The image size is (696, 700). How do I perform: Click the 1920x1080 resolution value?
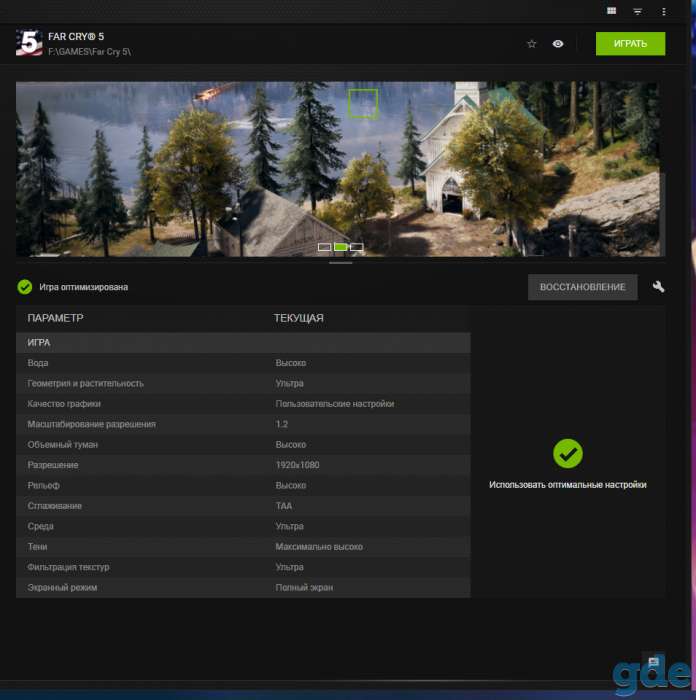[x=297, y=465]
